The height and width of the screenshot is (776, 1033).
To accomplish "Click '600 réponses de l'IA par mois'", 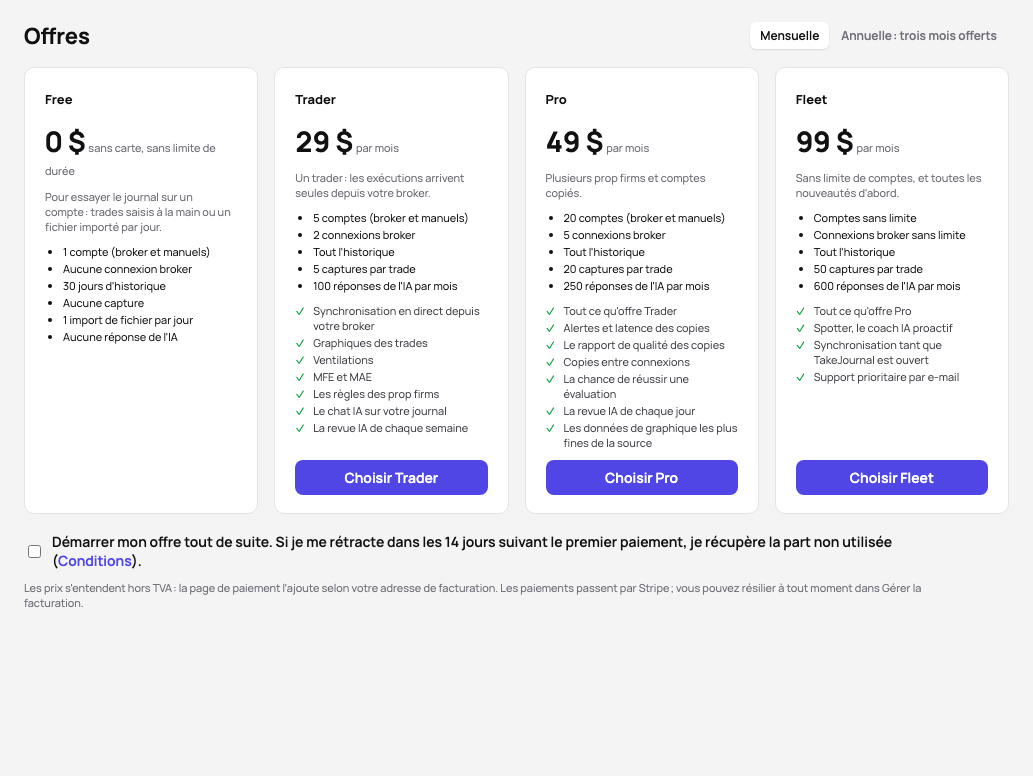I will (886, 287).
